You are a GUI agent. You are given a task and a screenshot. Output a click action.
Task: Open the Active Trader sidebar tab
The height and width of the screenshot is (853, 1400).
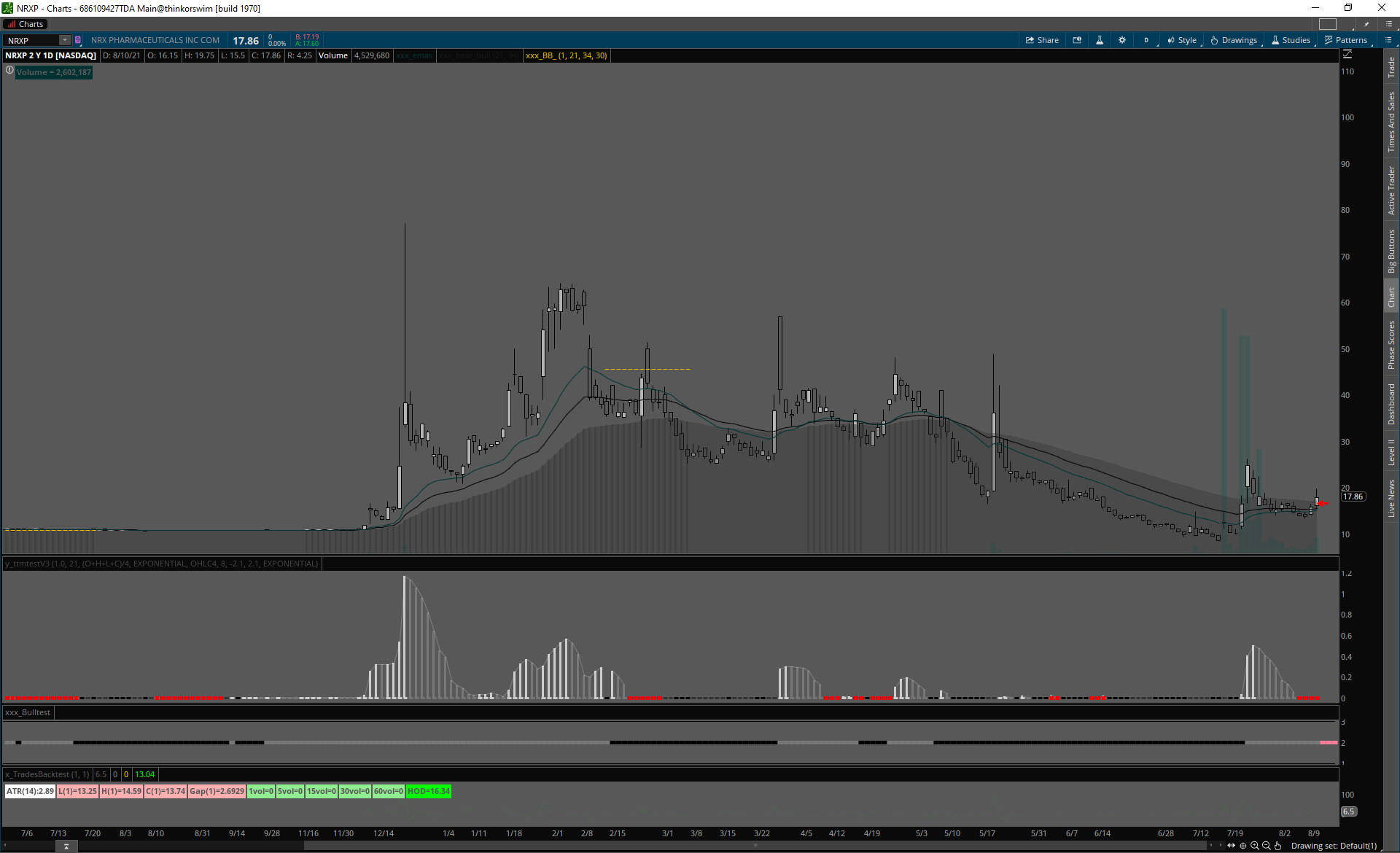pyautogui.click(x=1391, y=190)
